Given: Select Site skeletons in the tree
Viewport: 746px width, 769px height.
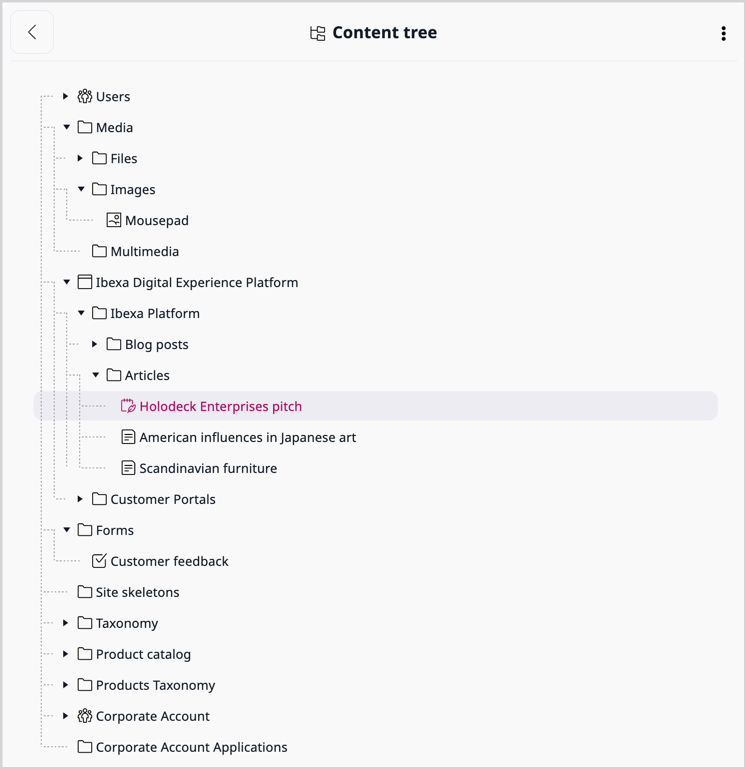Looking at the screenshot, I should pyautogui.click(x=137, y=592).
